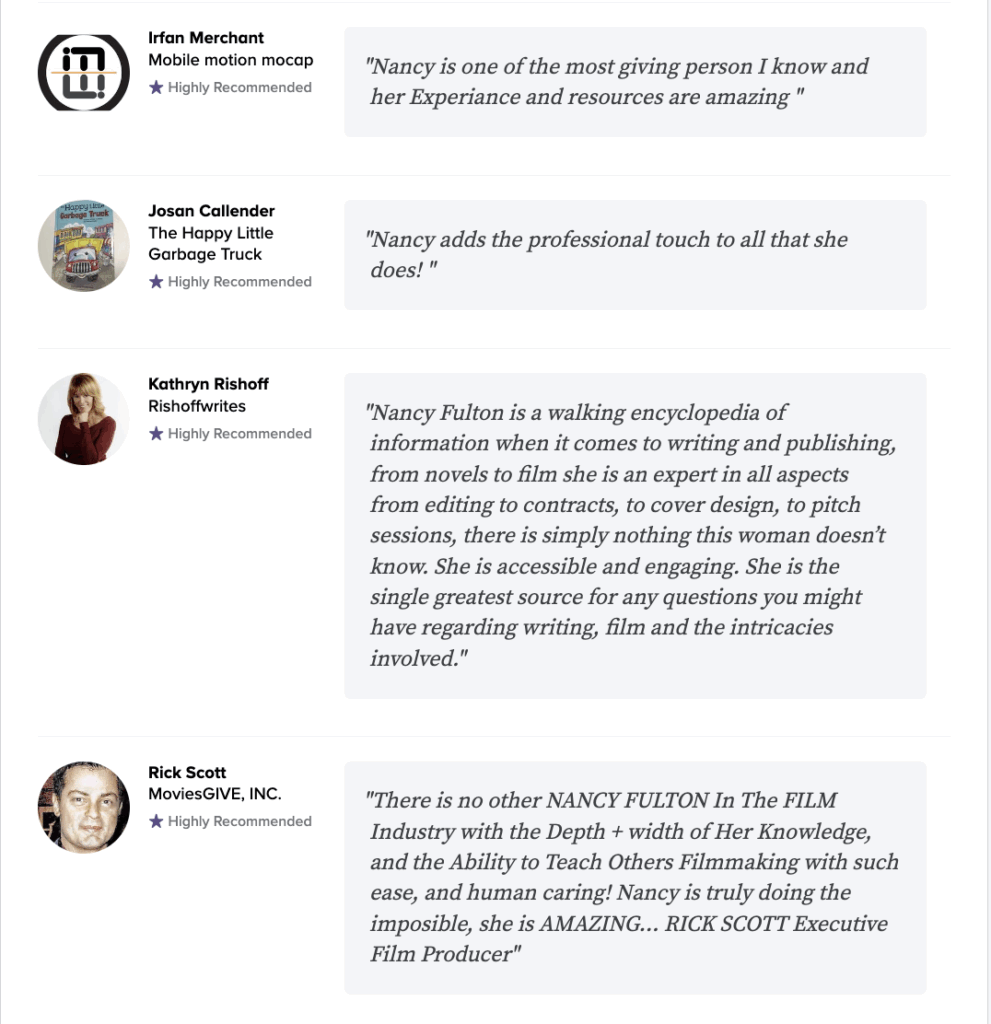Click the star icon under Rick Scott
The image size is (991, 1024).
[155, 821]
